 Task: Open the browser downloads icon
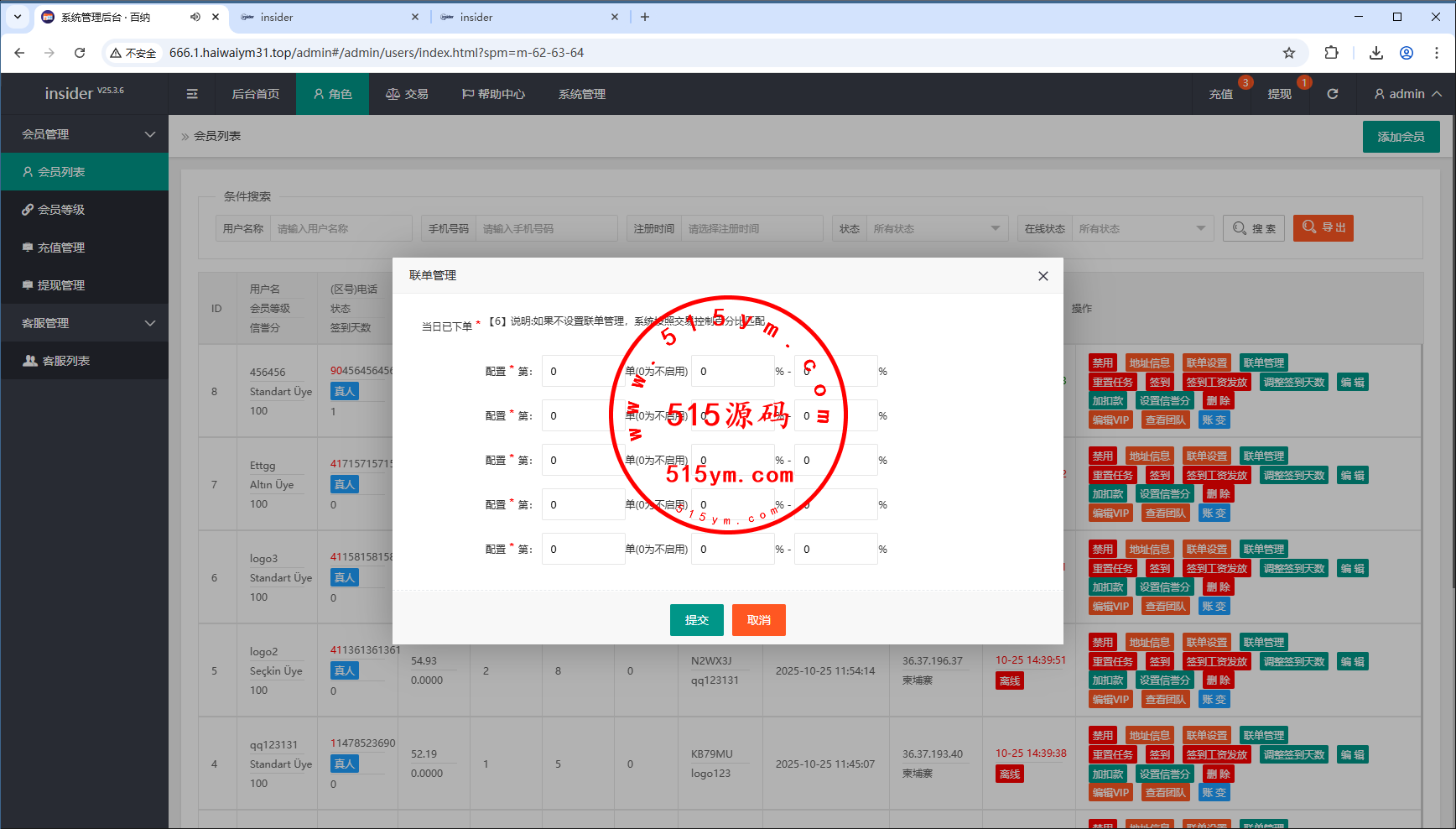point(1375,53)
